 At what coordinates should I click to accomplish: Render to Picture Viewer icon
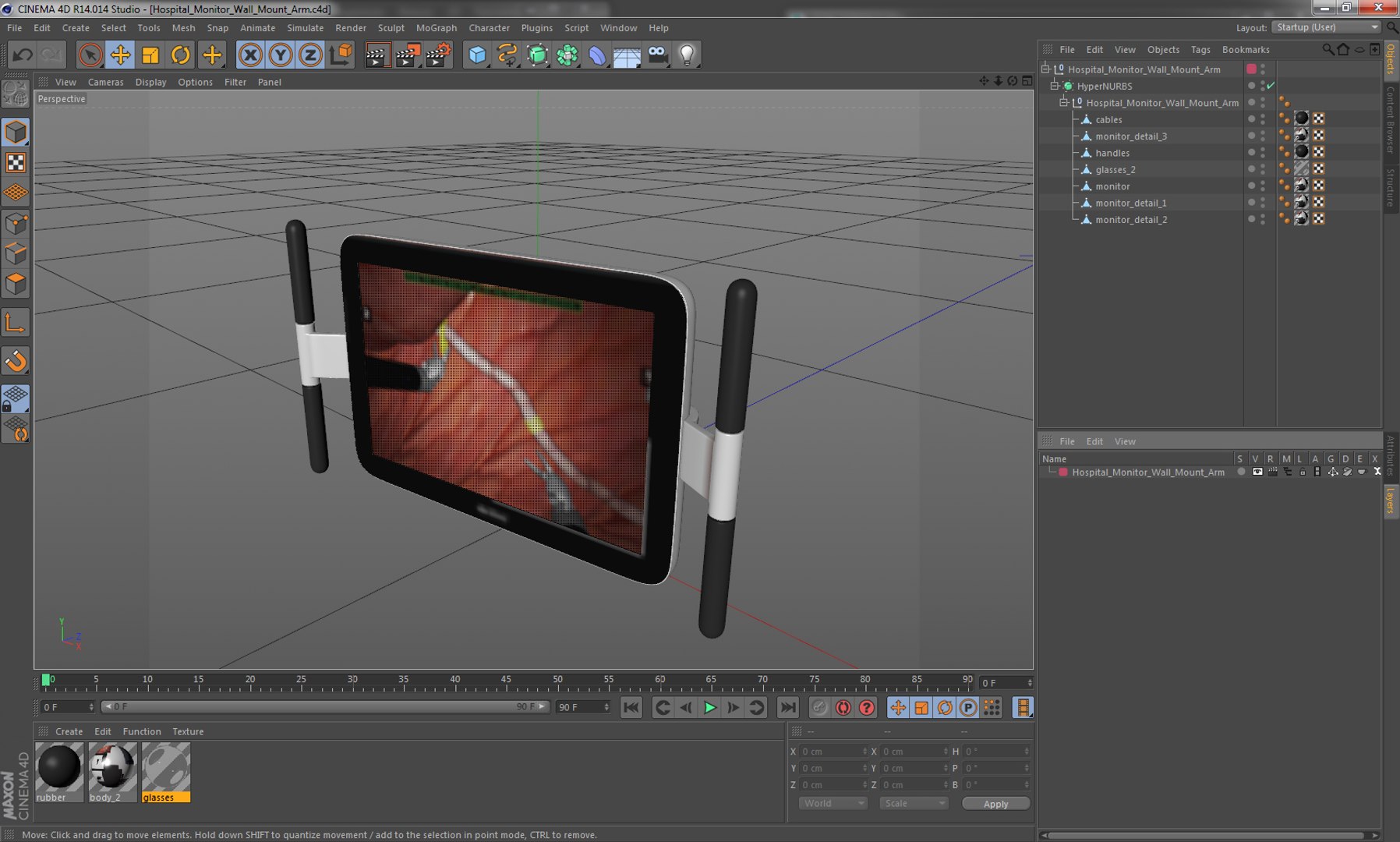(408, 55)
